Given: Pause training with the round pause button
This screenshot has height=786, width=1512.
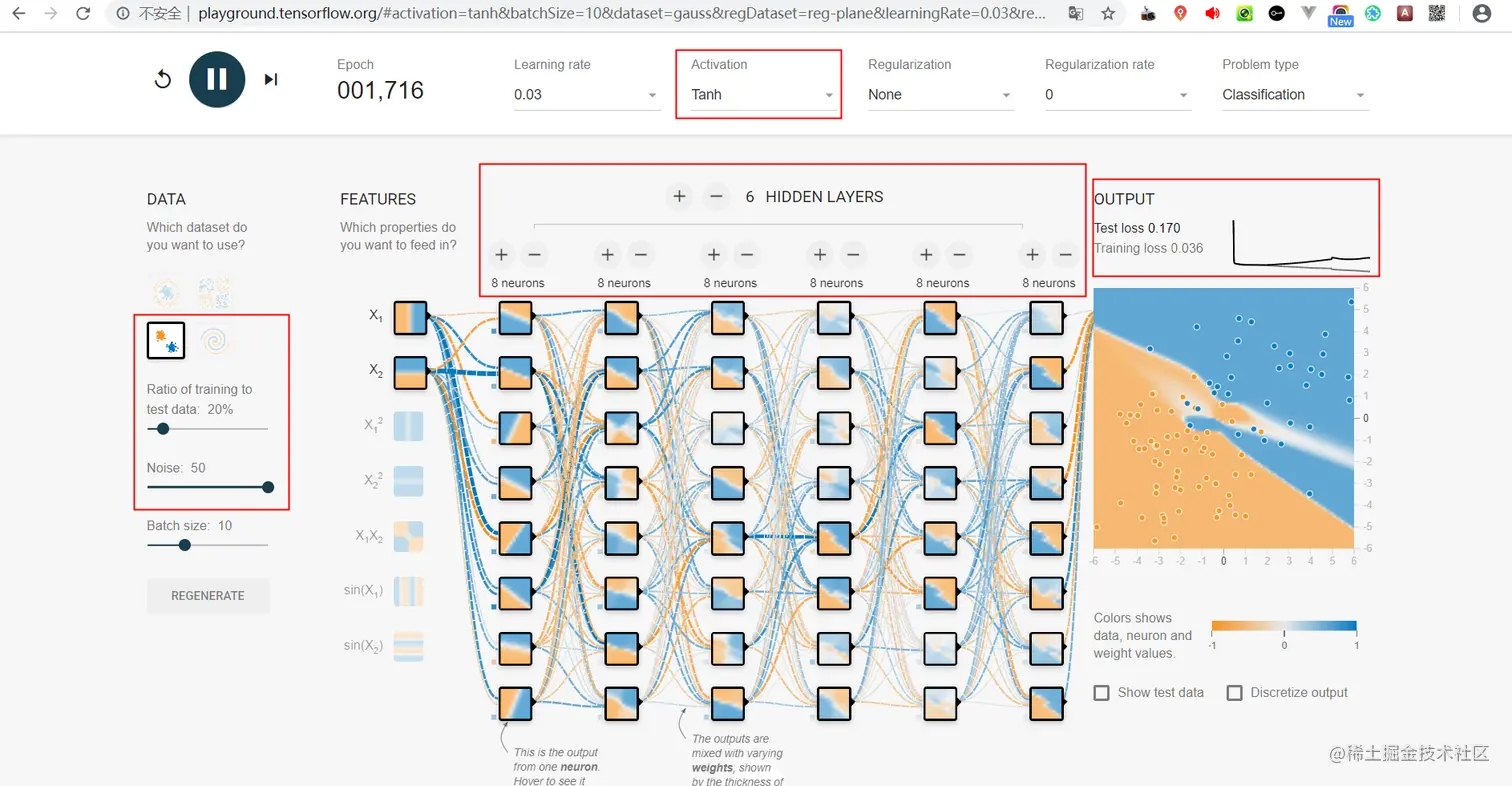Looking at the screenshot, I should point(217,79).
